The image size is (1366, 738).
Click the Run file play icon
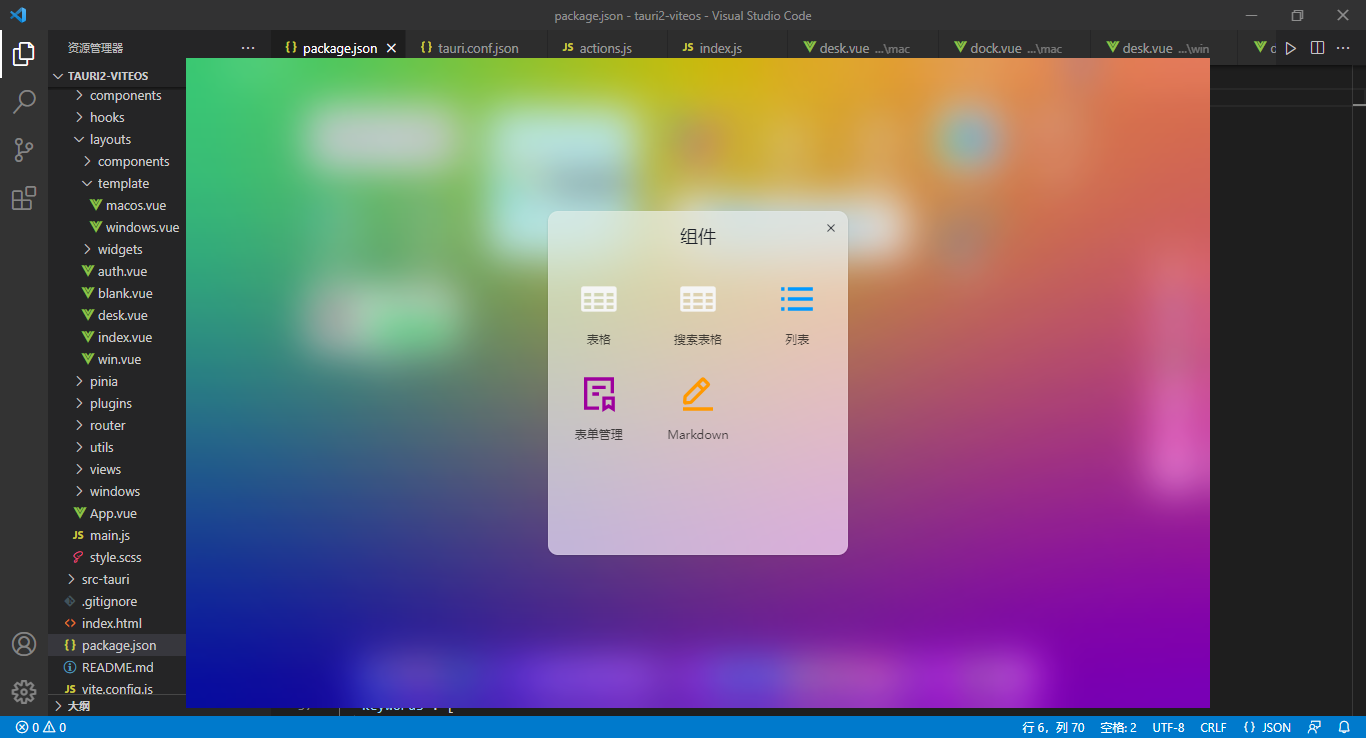tap(1291, 47)
